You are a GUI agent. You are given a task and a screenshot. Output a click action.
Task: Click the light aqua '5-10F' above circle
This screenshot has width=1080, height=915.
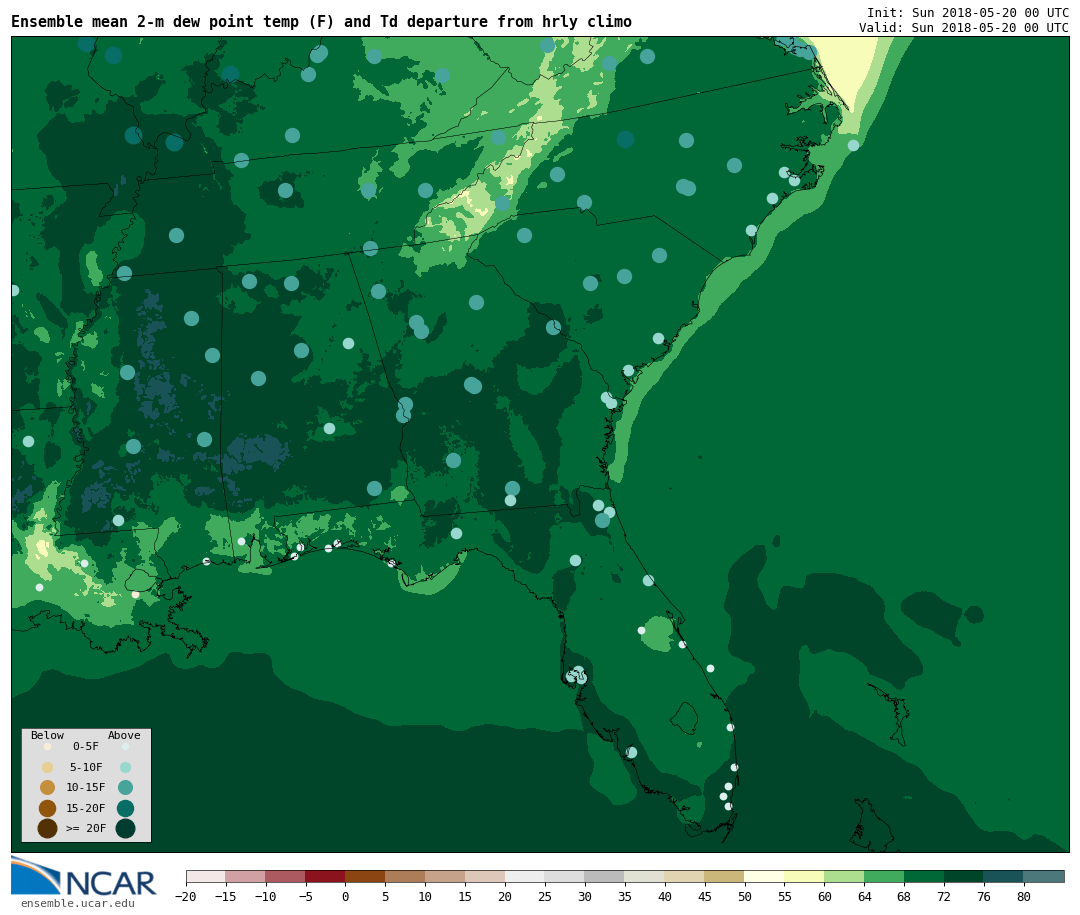click(125, 768)
